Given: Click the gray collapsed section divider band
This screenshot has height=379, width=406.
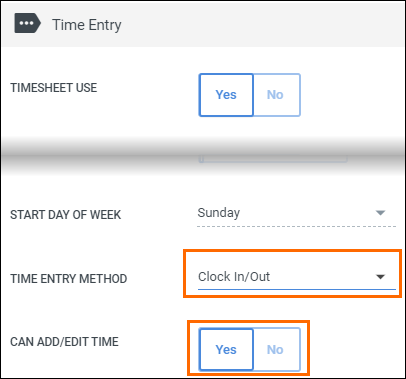Looking at the screenshot, I should point(203,155).
